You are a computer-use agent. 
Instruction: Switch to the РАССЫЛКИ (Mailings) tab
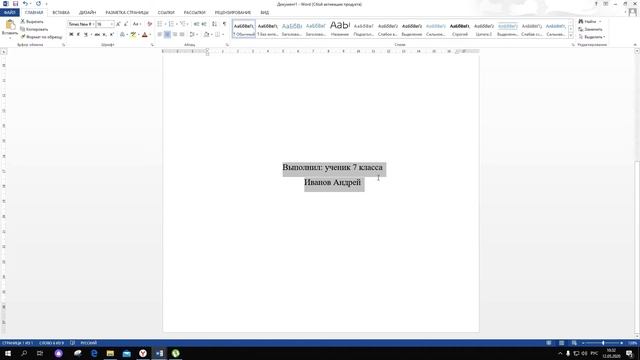[x=194, y=12]
